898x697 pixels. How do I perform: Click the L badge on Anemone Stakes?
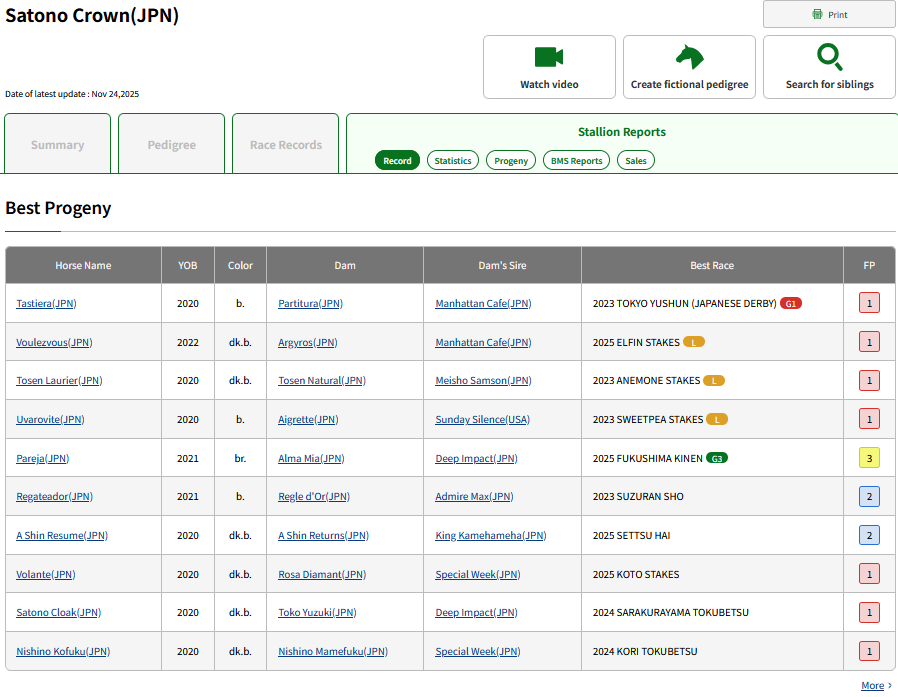click(x=714, y=381)
